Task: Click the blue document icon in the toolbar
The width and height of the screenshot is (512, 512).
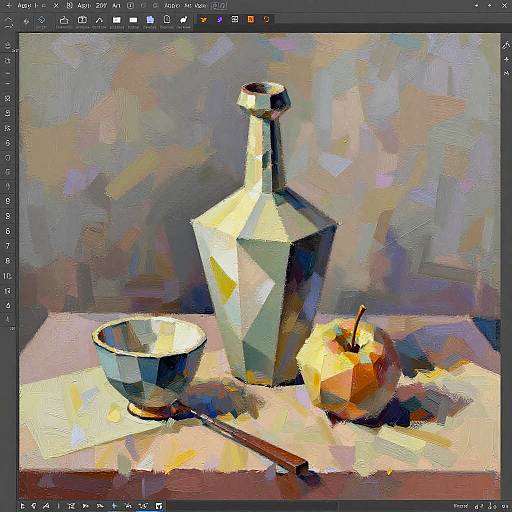Action: pyautogui.click(x=150, y=20)
